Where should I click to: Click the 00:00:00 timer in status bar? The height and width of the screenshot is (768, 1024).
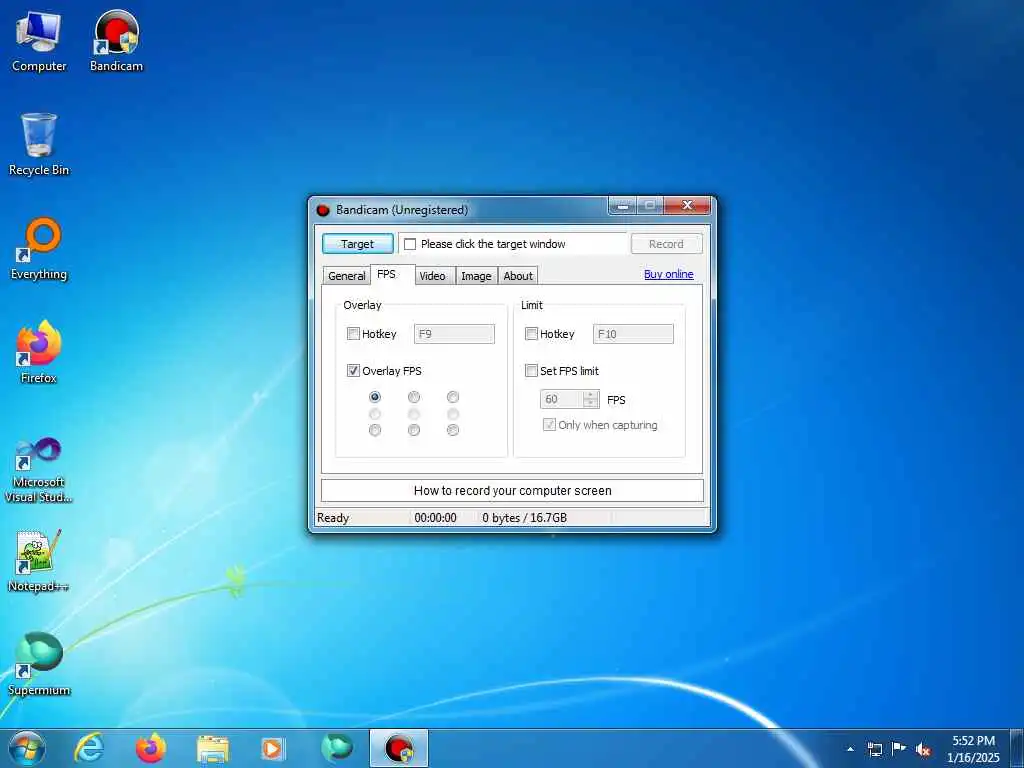pyautogui.click(x=436, y=518)
